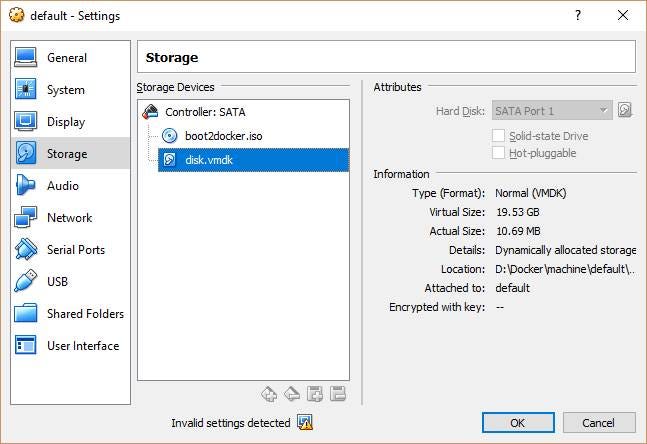Add a new storage attachment
647x444 pixels.
pyautogui.click(x=315, y=394)
